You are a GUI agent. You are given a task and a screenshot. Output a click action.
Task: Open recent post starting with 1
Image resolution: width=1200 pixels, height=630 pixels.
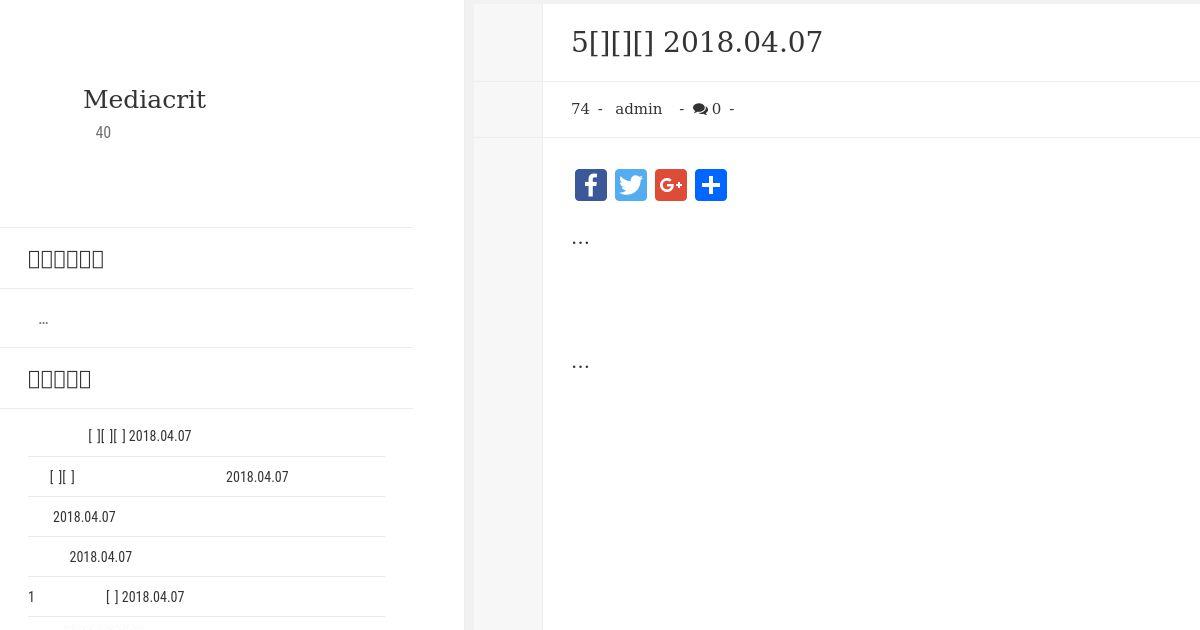point(106,597)
